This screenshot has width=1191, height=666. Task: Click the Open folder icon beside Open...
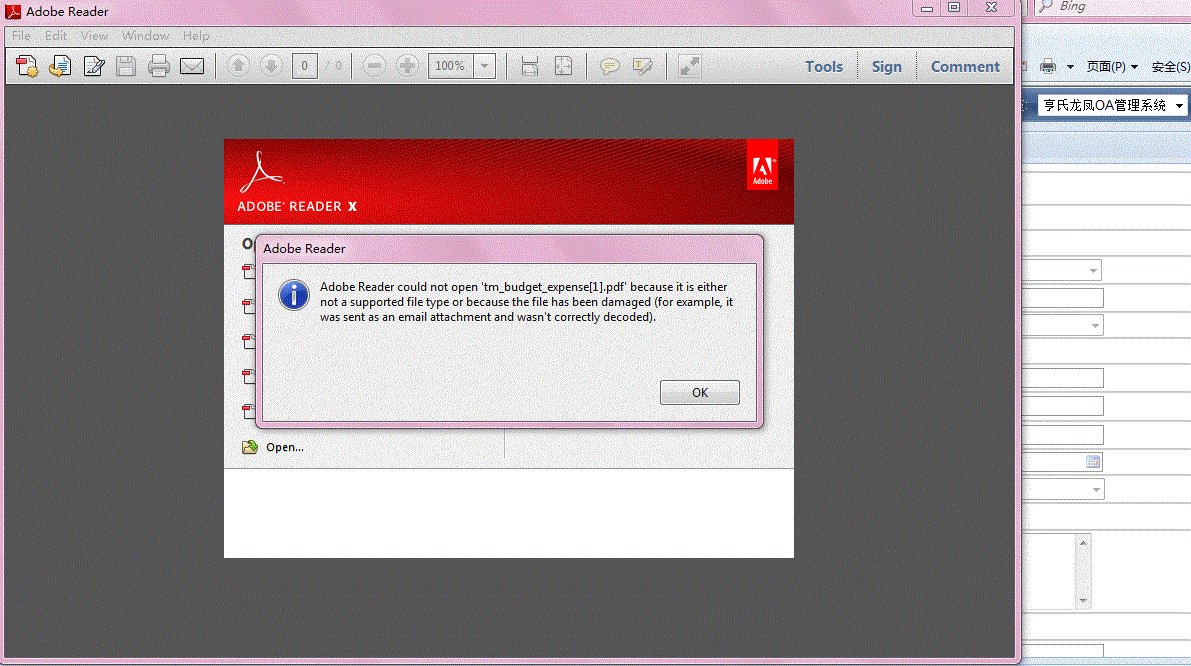[x=250, y=447]
